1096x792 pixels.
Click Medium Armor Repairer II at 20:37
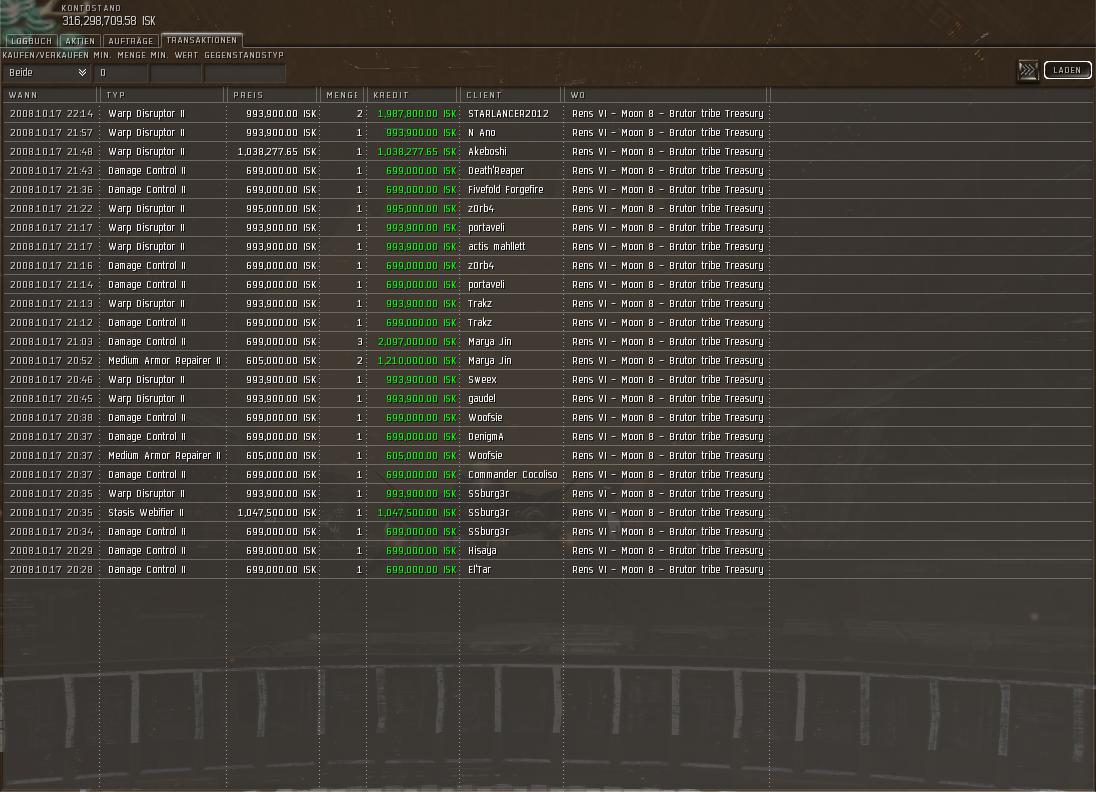pos(164,456)
